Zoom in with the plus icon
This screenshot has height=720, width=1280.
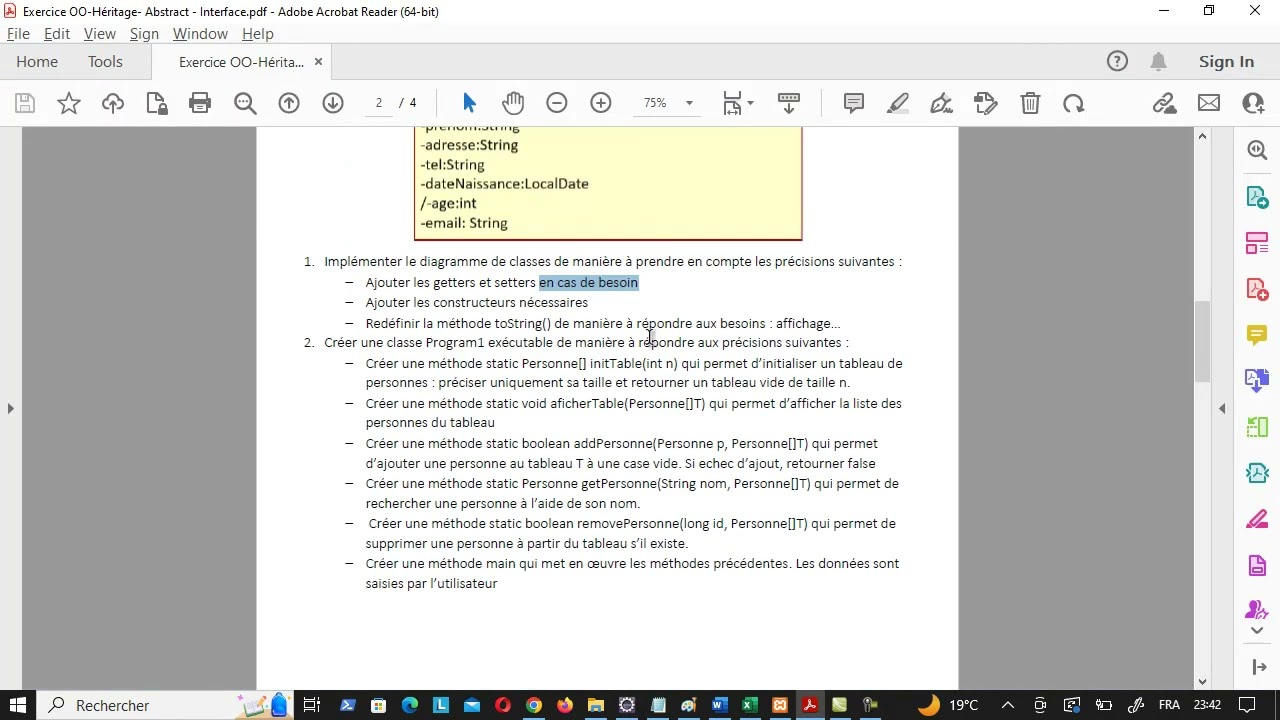[601, 103]
